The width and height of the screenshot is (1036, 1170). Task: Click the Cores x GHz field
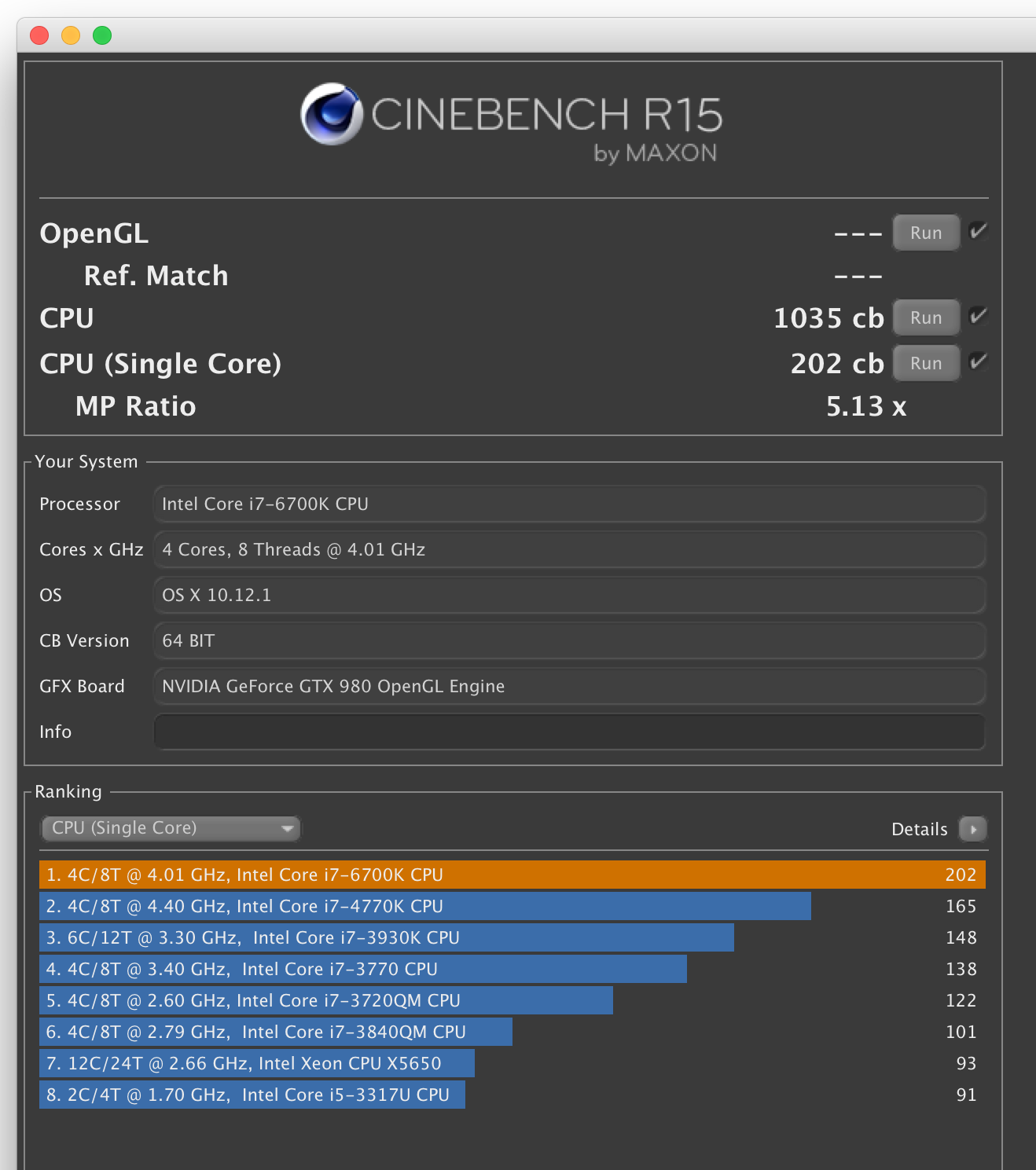click(569, 549)
